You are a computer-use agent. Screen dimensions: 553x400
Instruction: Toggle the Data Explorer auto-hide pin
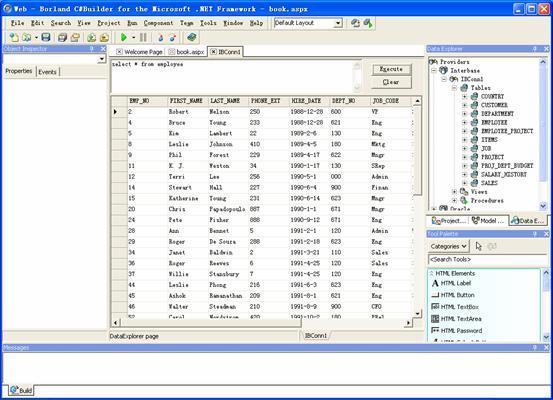(535, 49)
